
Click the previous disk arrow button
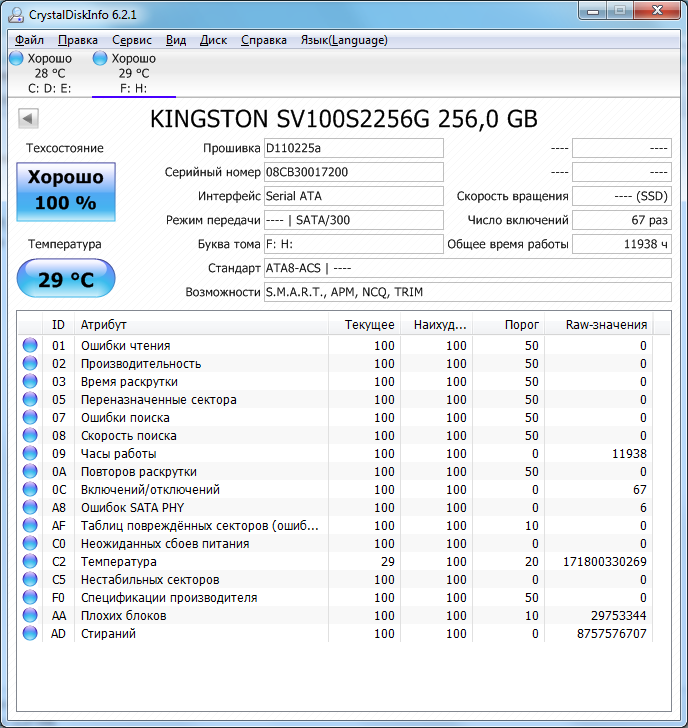pyautogui.click(x=28, y=118)
